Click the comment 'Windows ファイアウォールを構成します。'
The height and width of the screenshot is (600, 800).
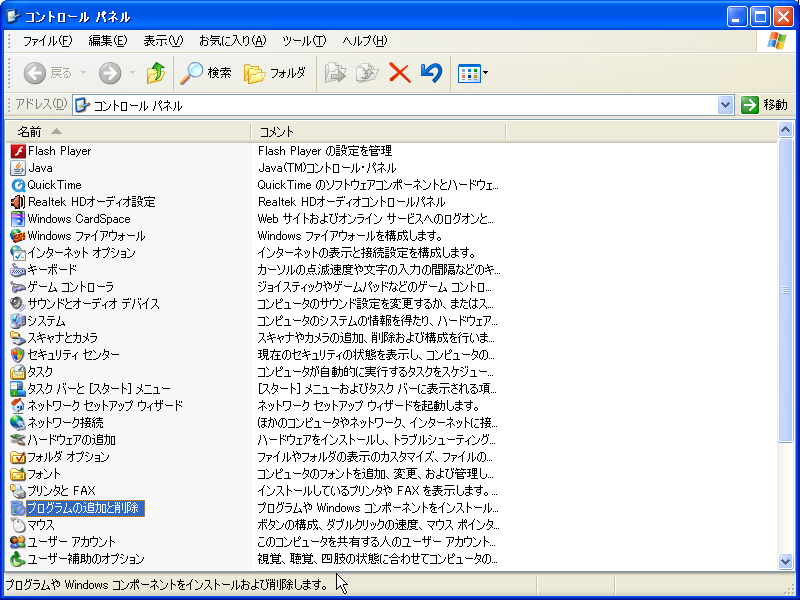(x=350, y=236)
